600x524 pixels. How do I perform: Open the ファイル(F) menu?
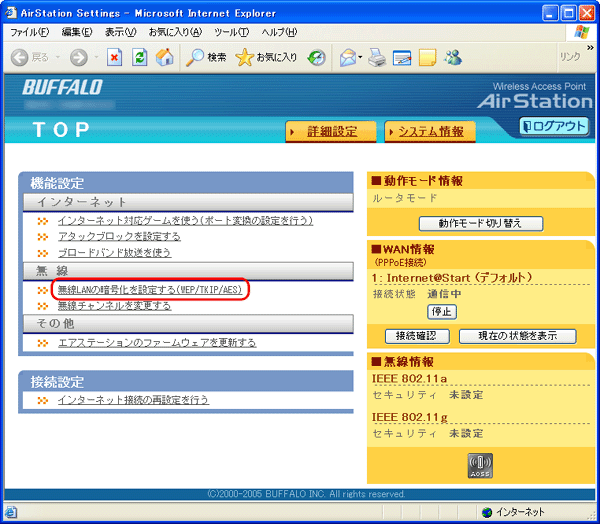pos(30,32)
